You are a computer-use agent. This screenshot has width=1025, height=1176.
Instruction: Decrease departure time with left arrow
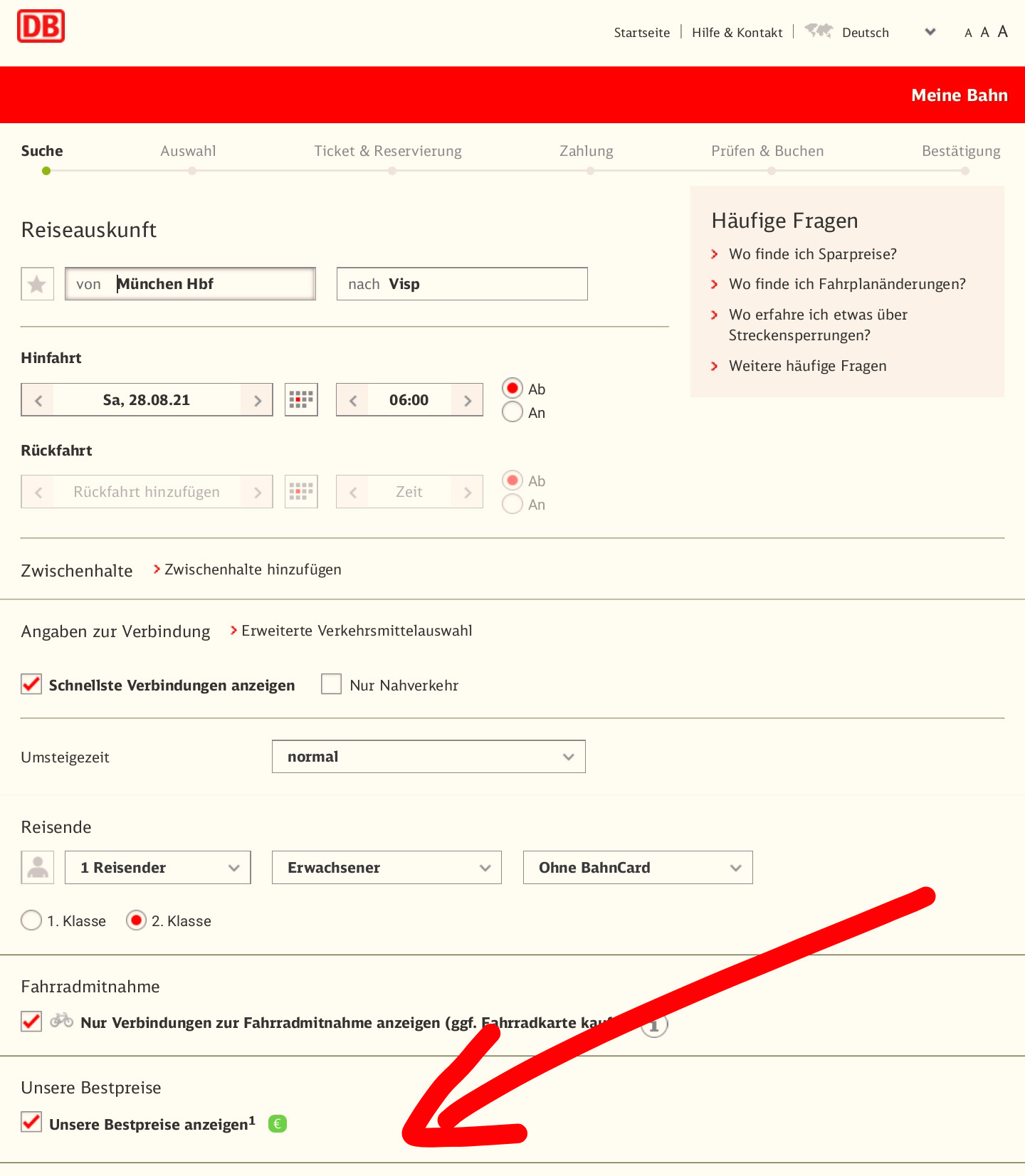click(352, 400)
